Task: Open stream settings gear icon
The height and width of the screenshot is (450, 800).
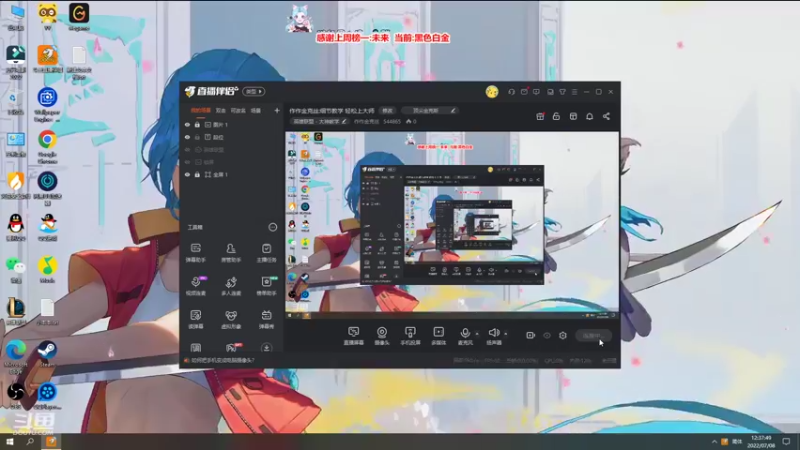Action: pyautogui.click(x=562, y=335)
